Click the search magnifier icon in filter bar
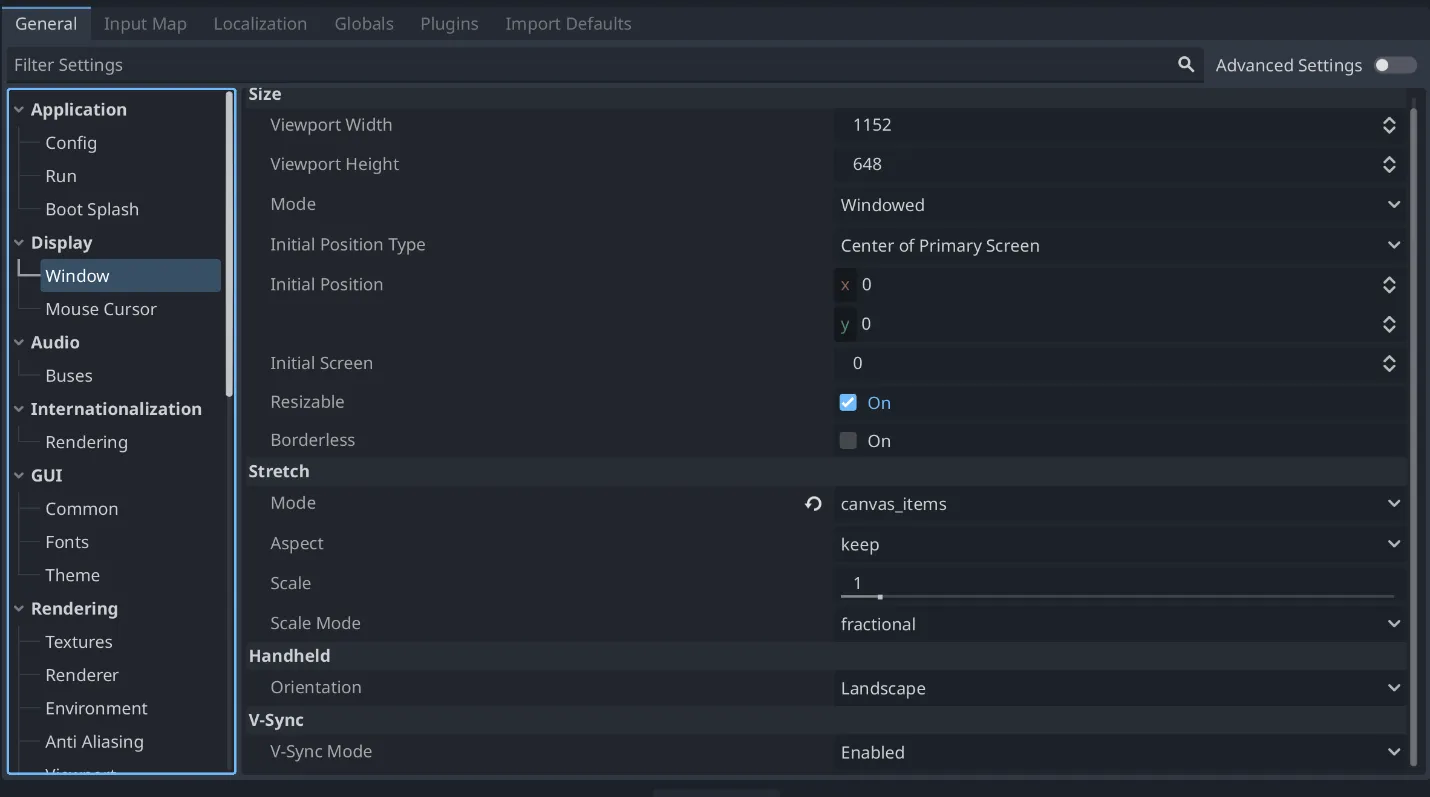The image size is (1430, 797). [x=1186, y=65]
